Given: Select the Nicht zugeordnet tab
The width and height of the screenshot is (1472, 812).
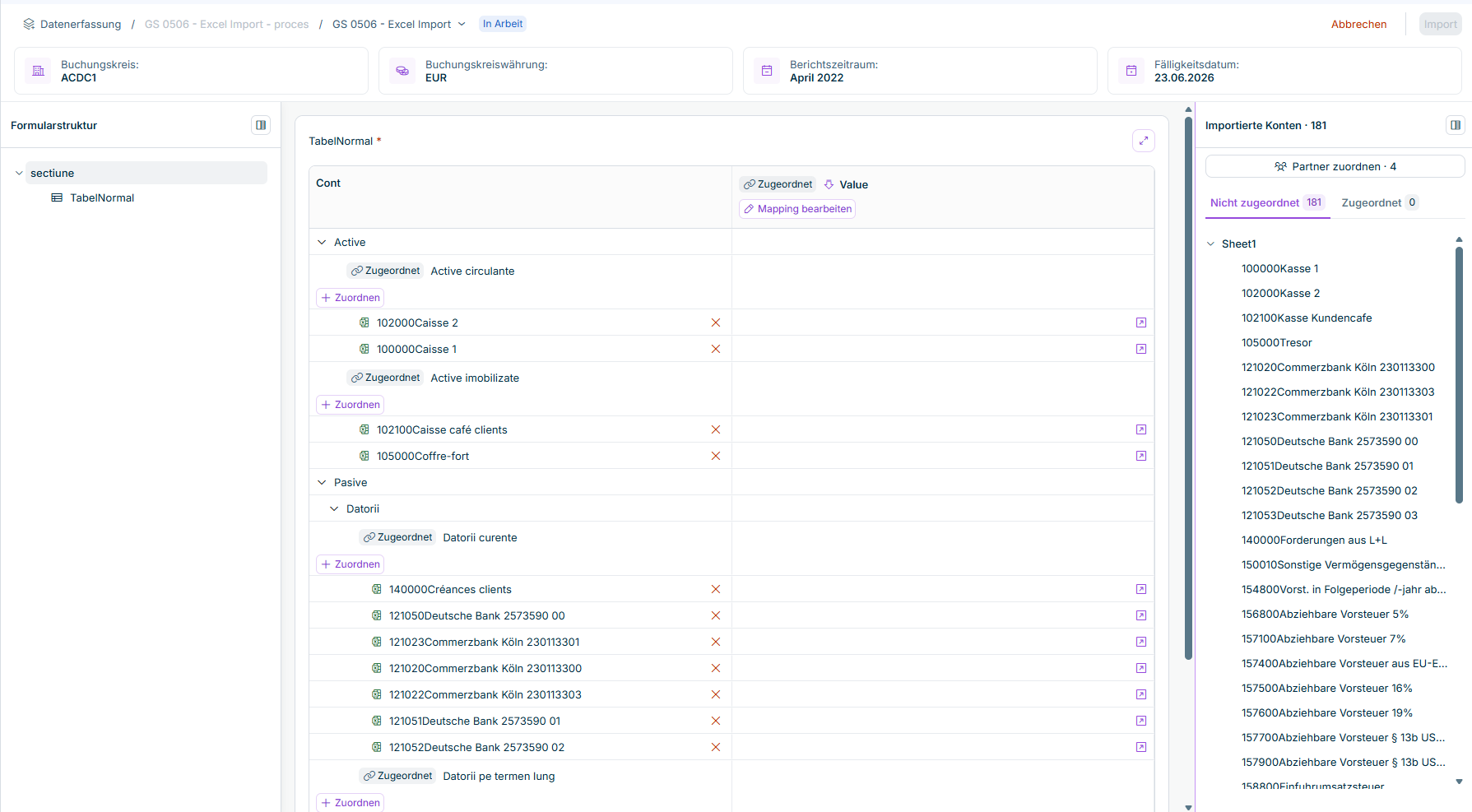Looking at the screenshot, I should point(1267,202).
